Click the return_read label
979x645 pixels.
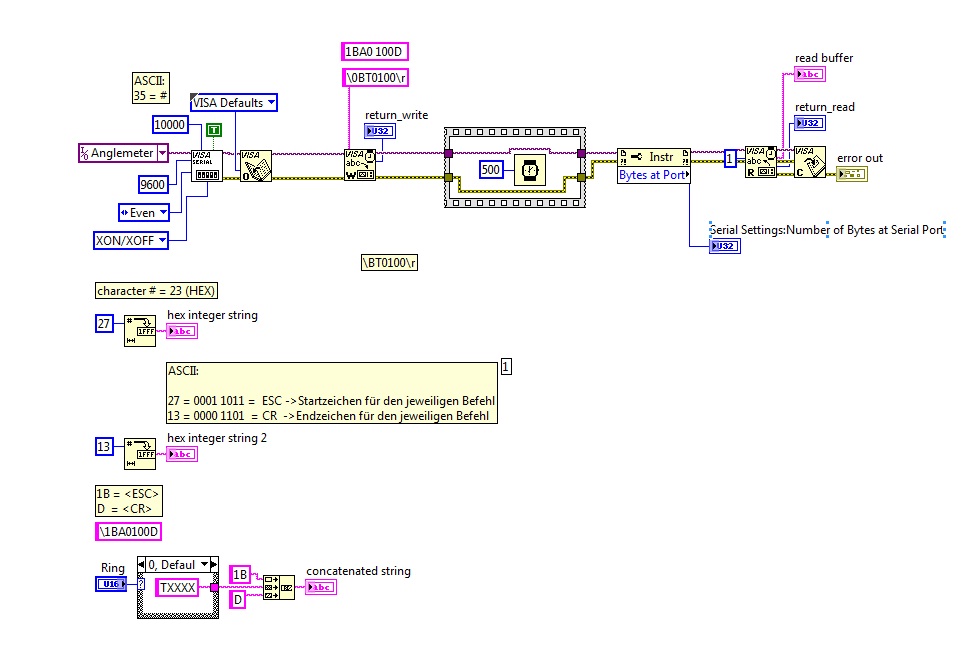coord(824,107)
